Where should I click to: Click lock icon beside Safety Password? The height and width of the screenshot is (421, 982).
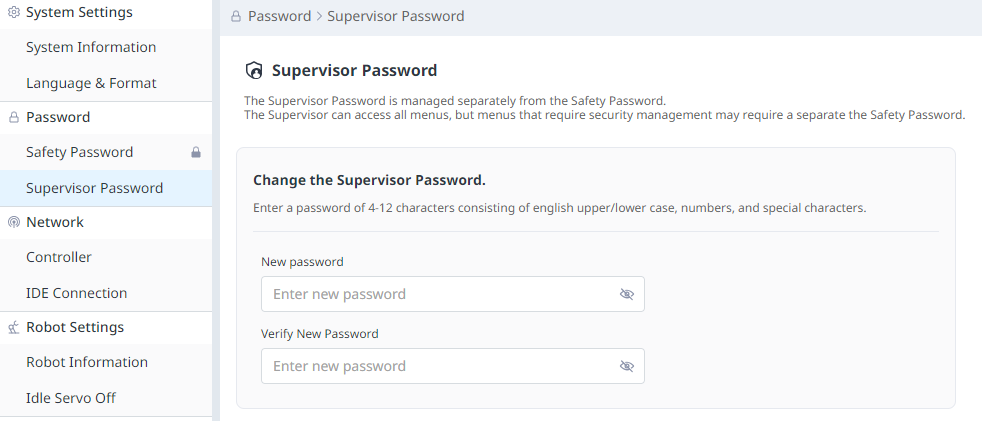196,153
